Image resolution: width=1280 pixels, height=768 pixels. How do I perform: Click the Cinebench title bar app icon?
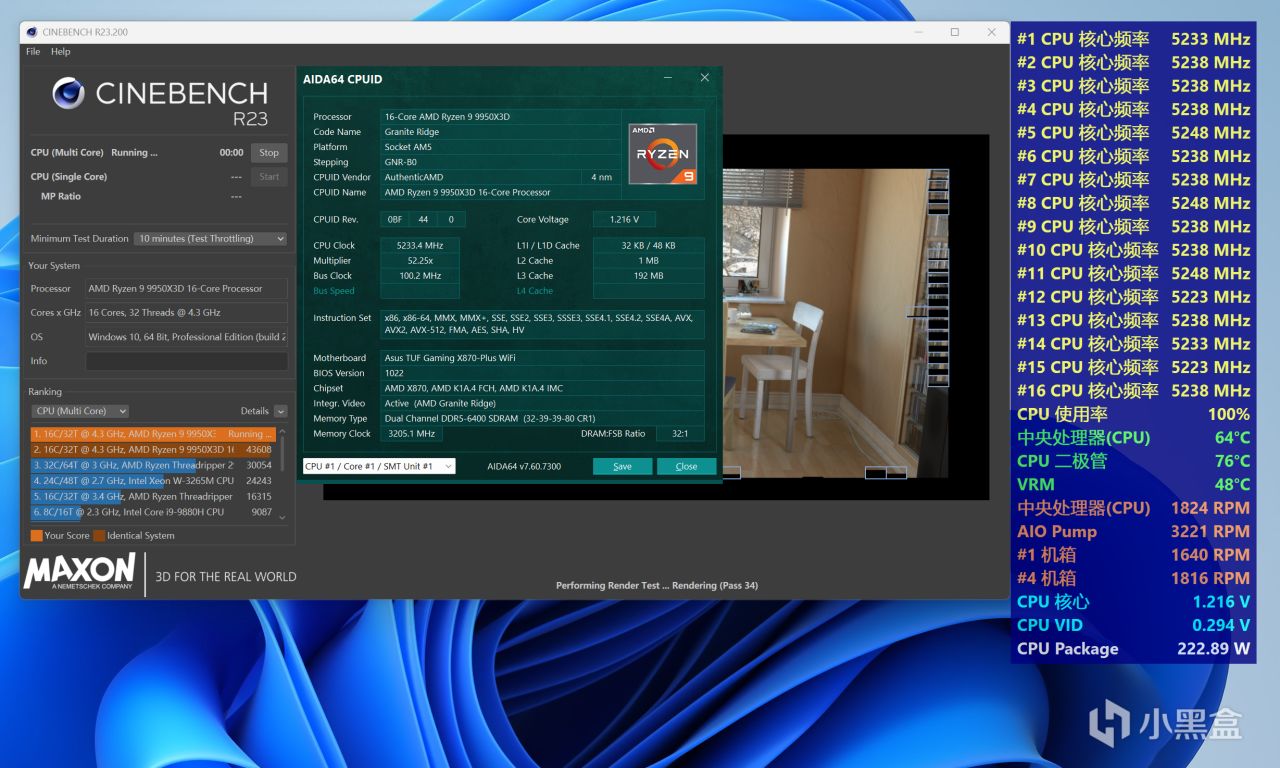(30, 32)
